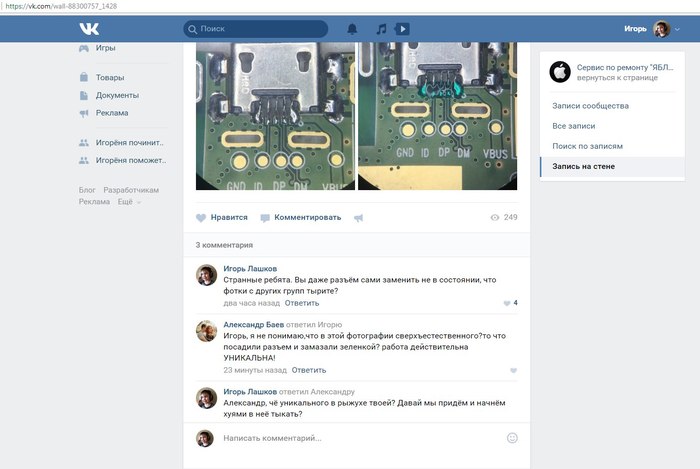Open notifications bell icon
This screenshot has height=469, width=700.
(x=352, y=30)
